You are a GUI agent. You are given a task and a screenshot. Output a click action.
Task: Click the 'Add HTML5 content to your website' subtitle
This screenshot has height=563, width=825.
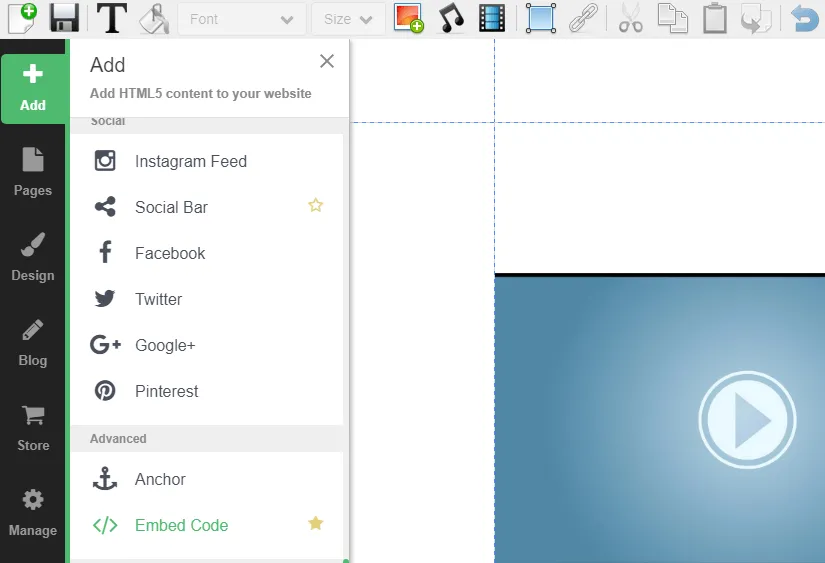(200, 94)
